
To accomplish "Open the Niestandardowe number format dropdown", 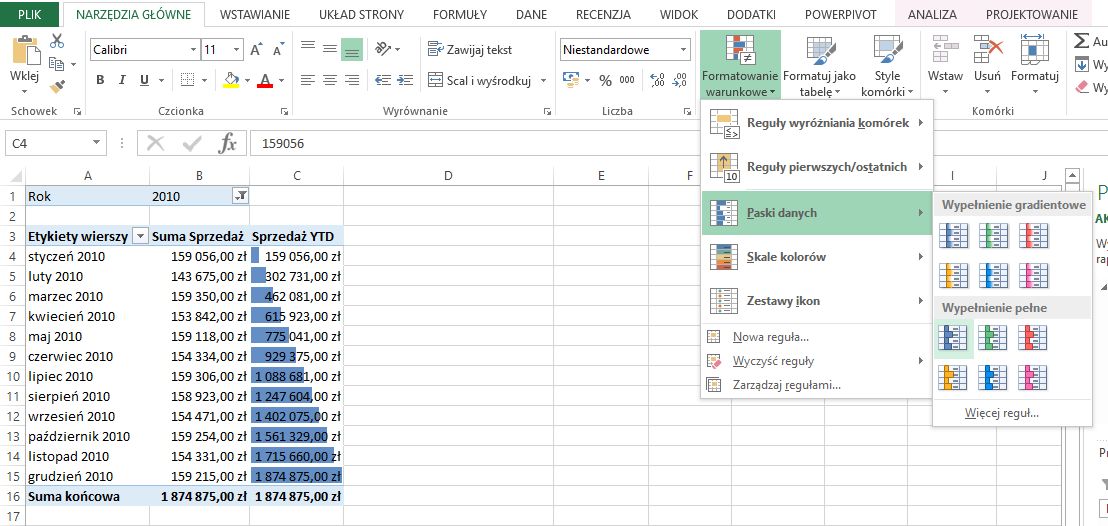I will pyautogui.click(x=684, y=50).
